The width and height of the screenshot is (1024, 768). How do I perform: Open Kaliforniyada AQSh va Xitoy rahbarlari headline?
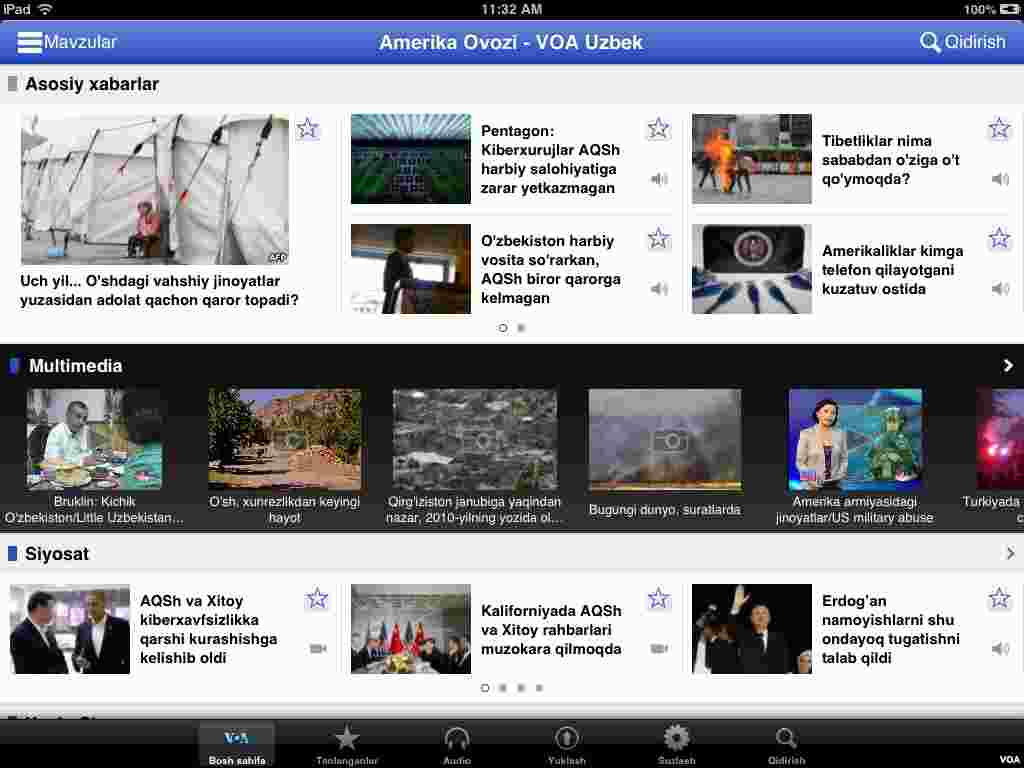coord(551,630)
